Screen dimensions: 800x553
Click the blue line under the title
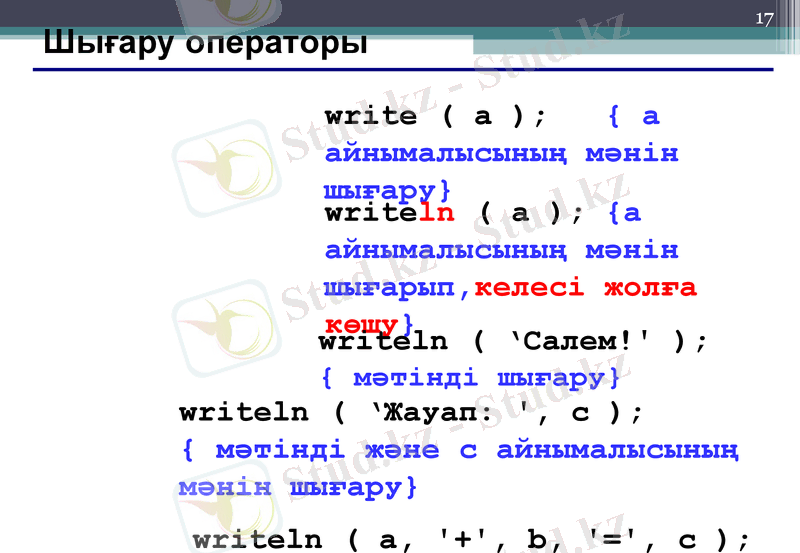tap(400, 70)
